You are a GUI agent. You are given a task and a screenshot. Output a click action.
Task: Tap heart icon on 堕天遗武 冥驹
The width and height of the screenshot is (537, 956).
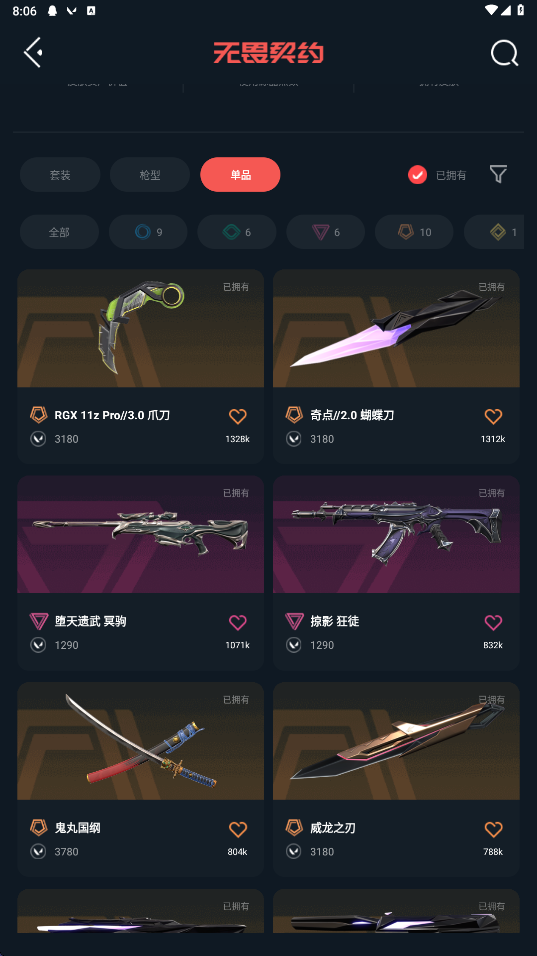pyautogui.click(x=238, y=622)
